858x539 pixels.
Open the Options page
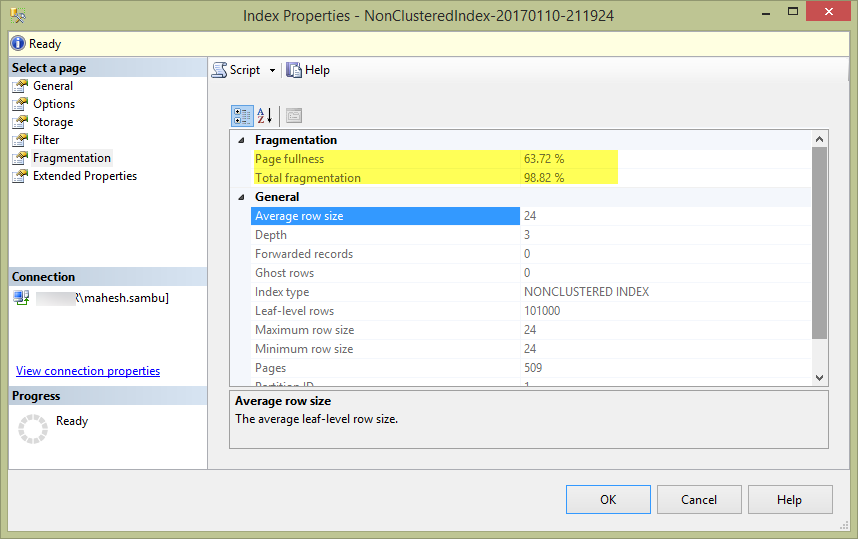tap(54, 104)
